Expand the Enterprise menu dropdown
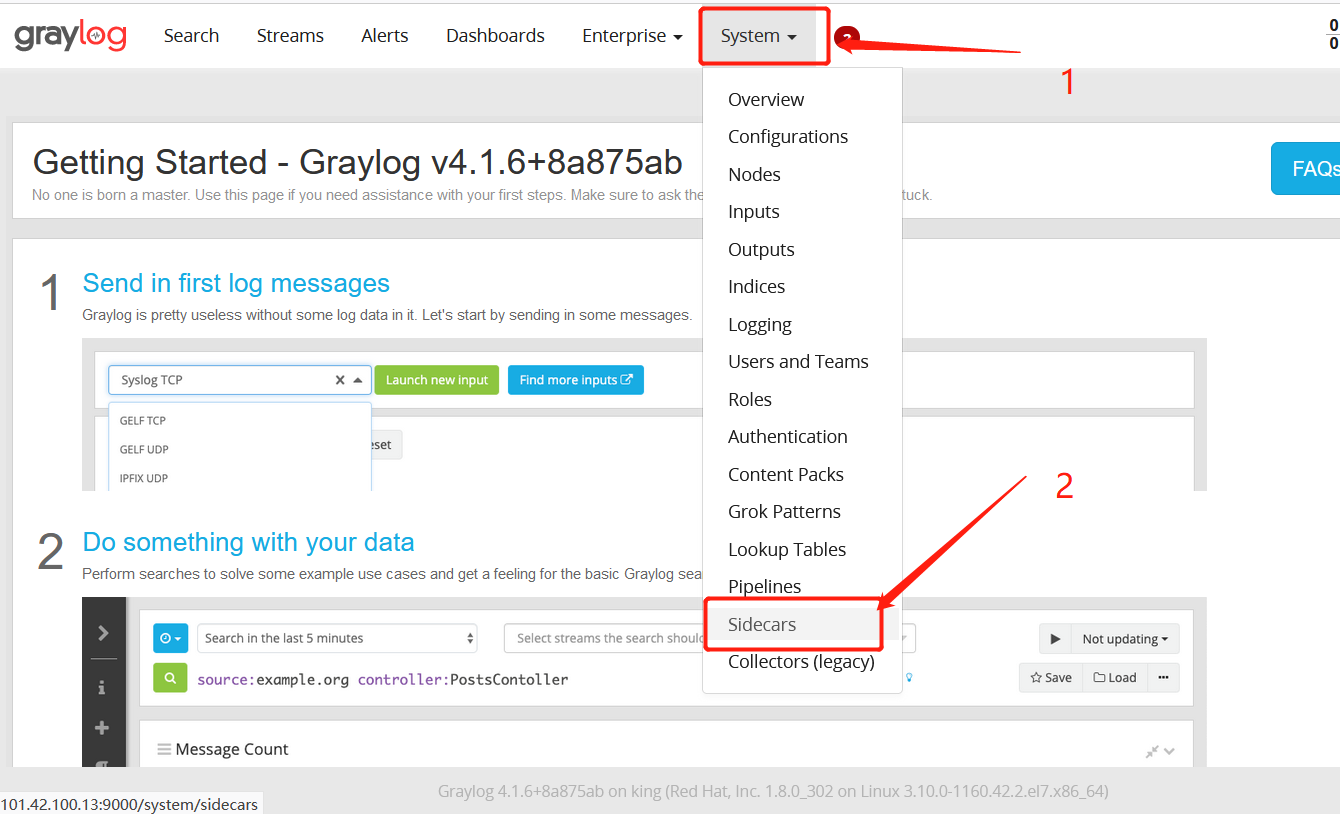The width and height of the screenshot is (1340, 814). 631,35
